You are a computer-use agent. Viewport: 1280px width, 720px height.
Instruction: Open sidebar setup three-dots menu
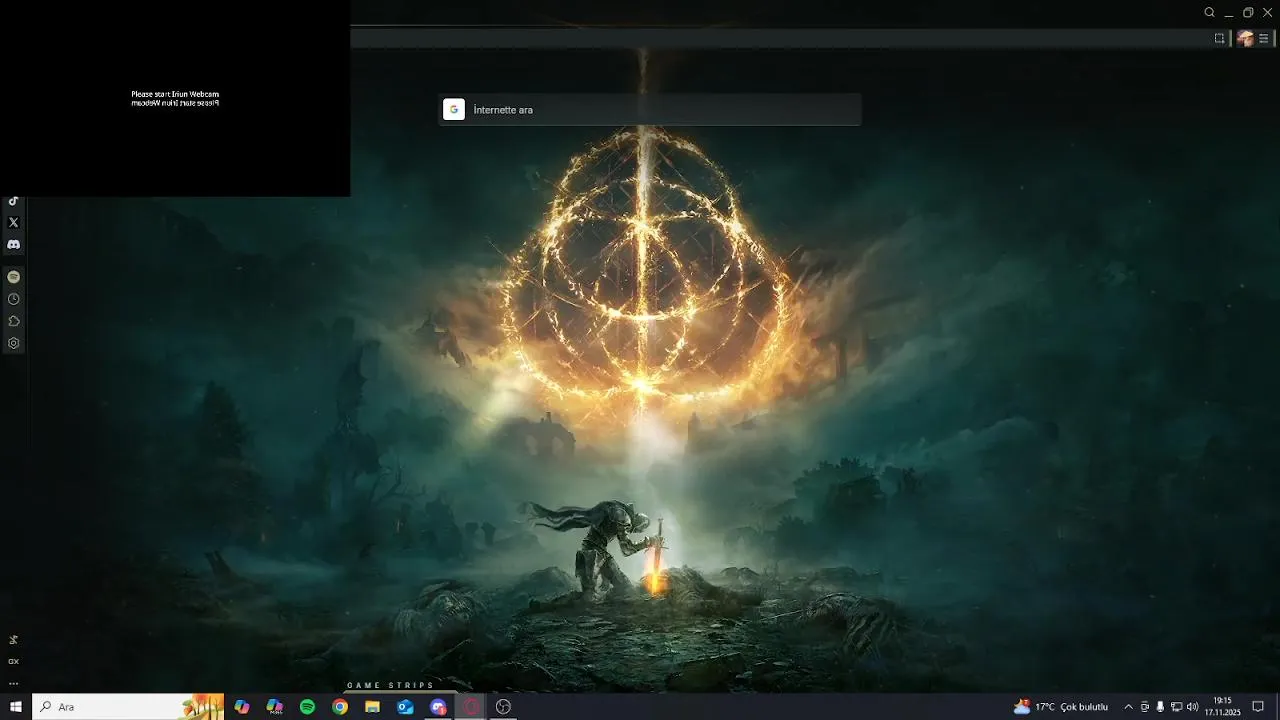click(14, 684)
